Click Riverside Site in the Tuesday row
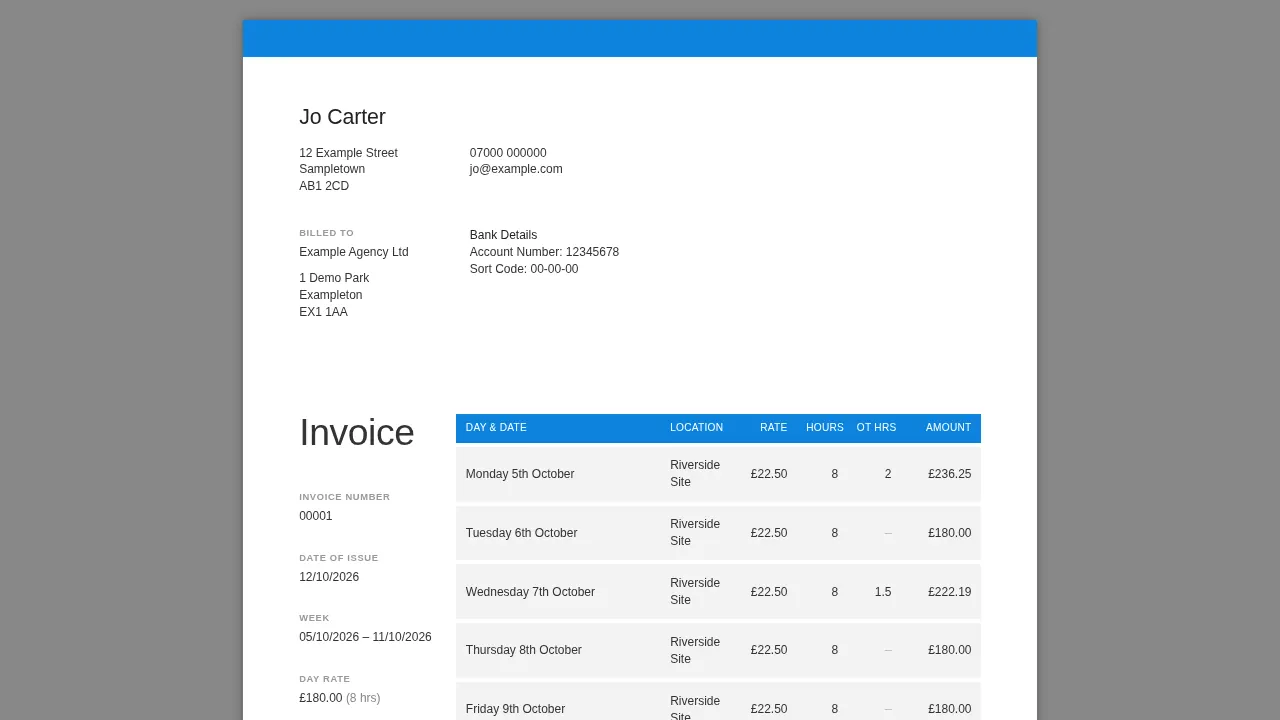The image size is (1280, 720). (x=695, y=533)
